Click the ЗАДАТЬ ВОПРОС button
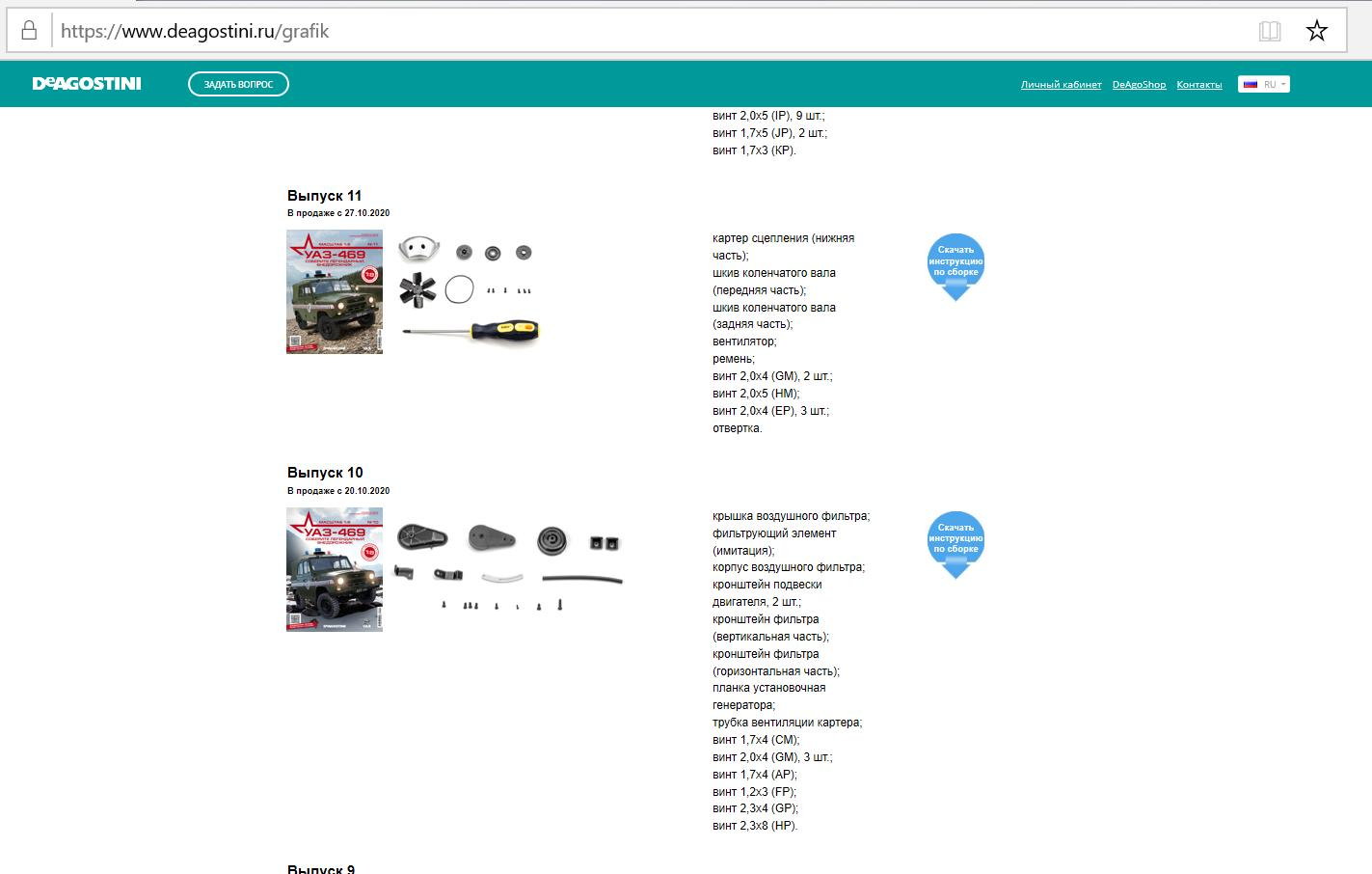This screenshot has height=874, width=1372. (238, 84)
